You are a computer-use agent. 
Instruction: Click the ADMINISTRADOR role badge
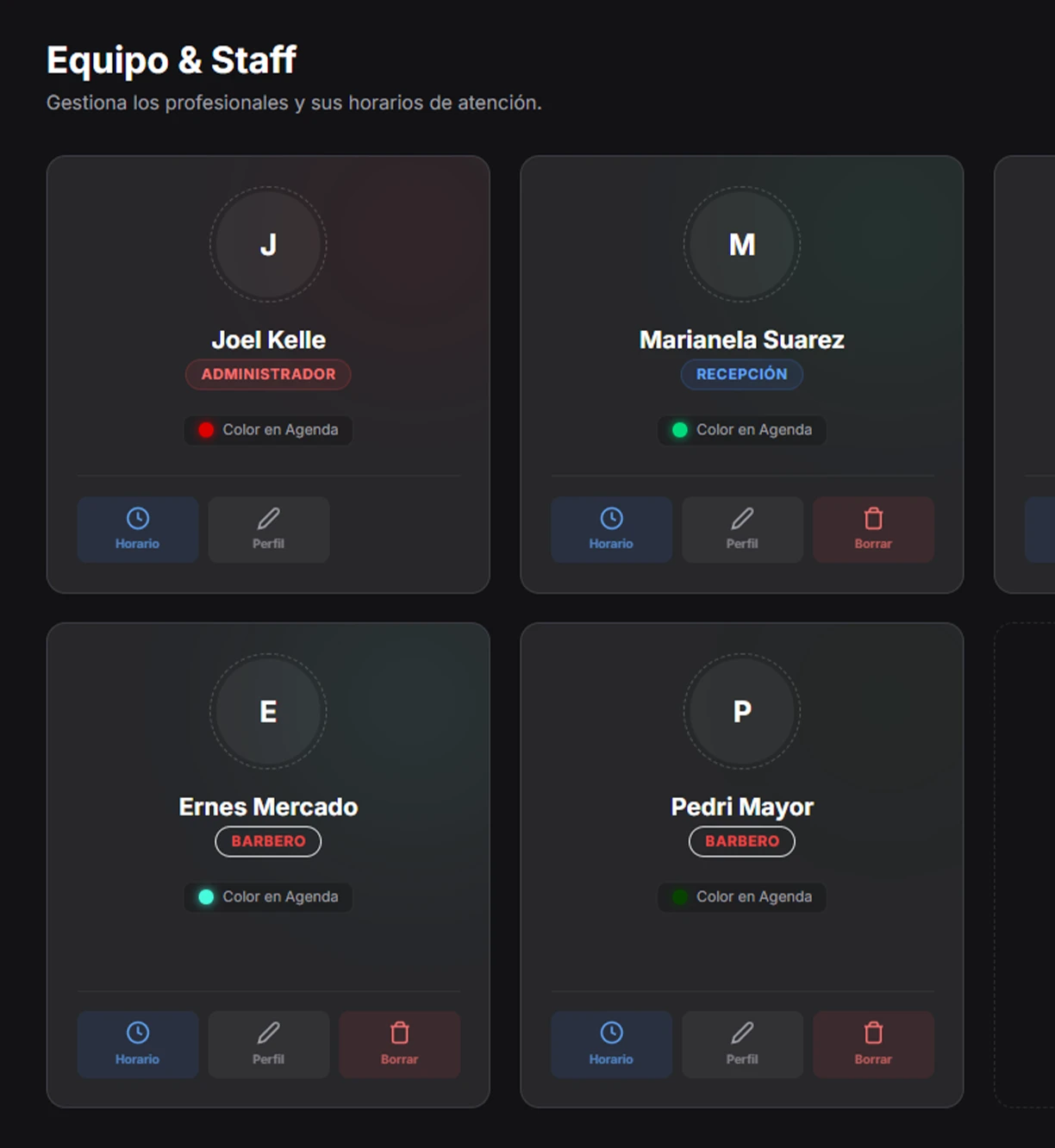(x=268, y=374)
